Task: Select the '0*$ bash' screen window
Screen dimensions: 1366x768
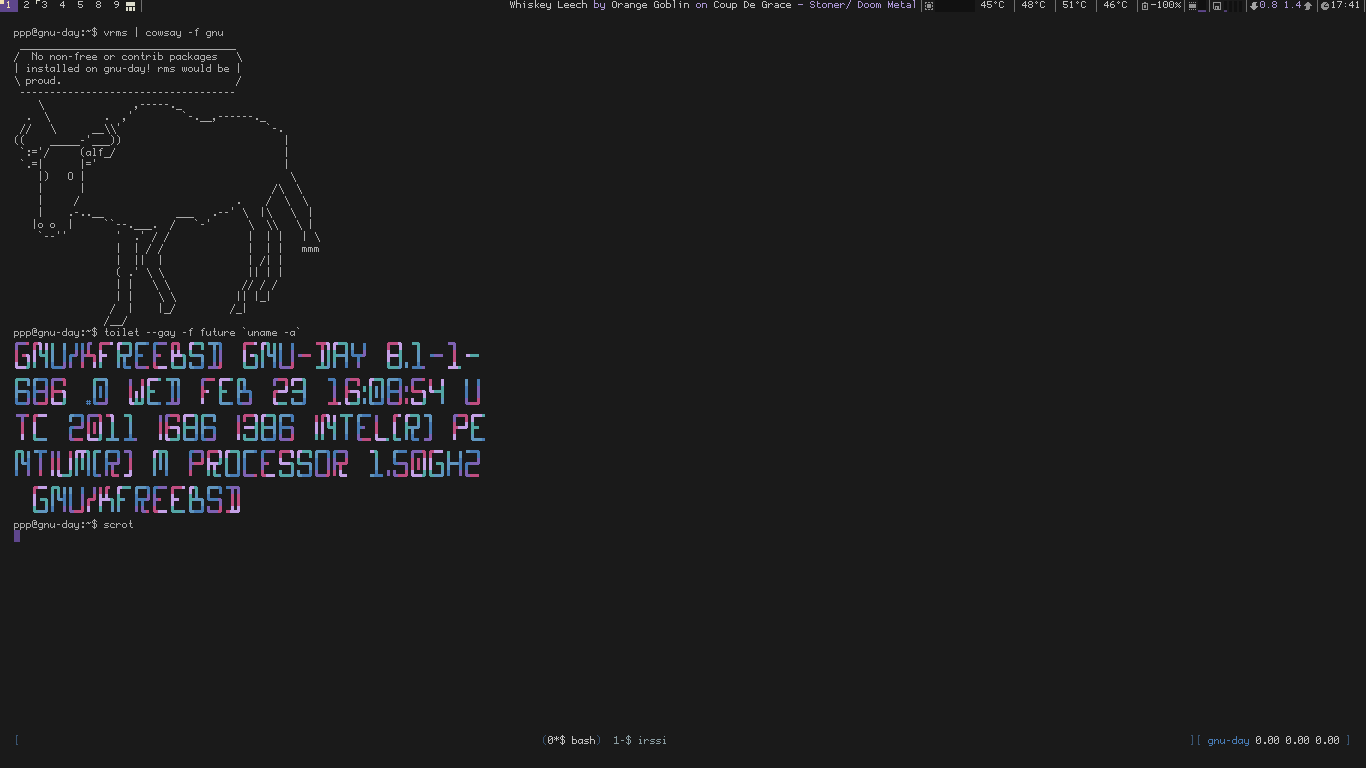Action: [571, 740]
